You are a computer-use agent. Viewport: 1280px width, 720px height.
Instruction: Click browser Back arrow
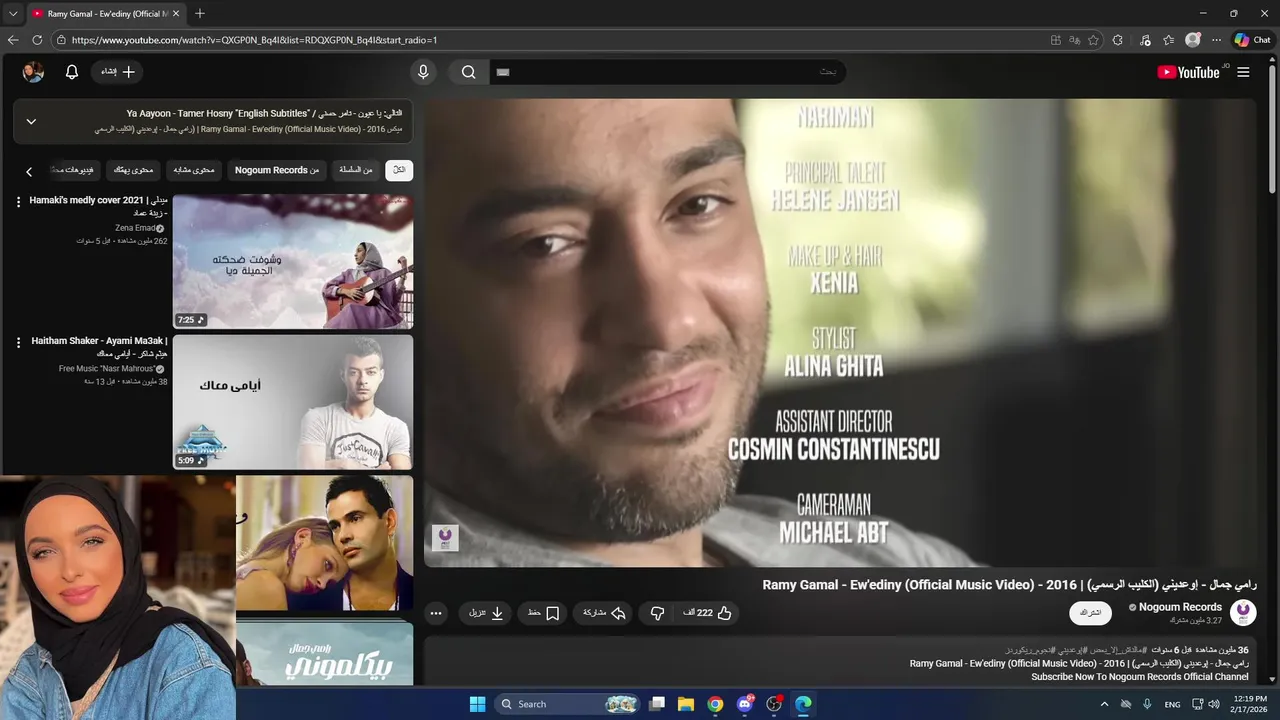coord(13,40)
